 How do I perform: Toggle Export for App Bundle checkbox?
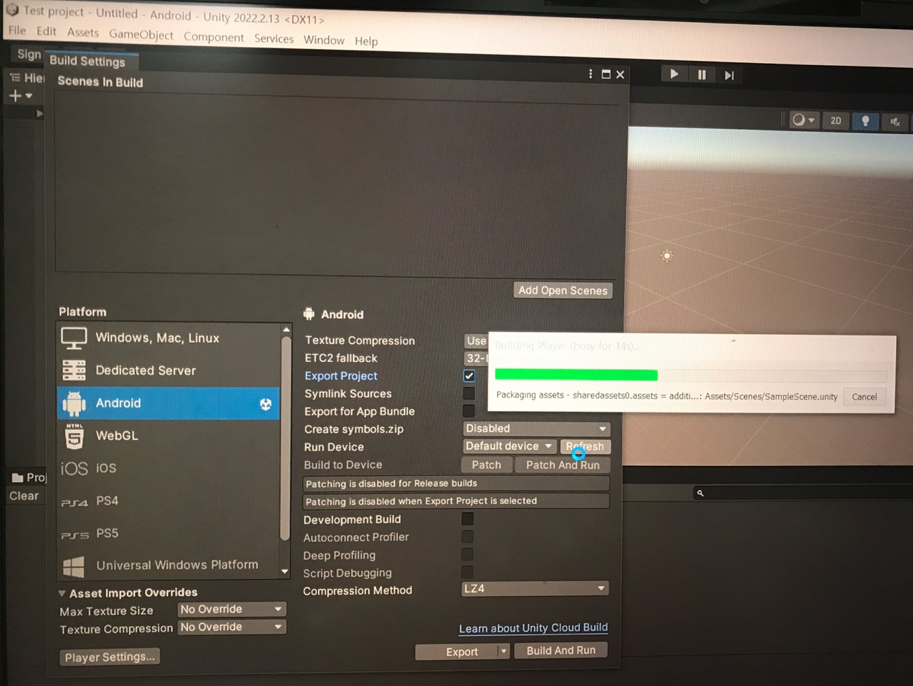[469, 411]
